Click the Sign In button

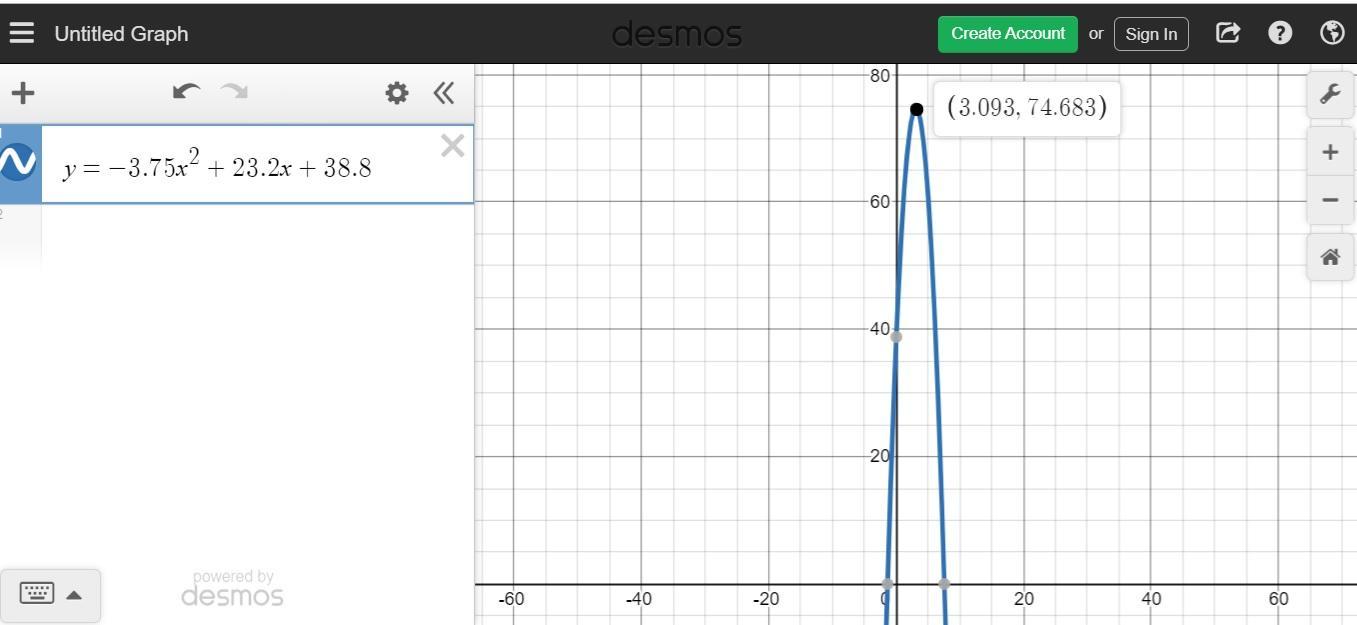[1151, 33]
